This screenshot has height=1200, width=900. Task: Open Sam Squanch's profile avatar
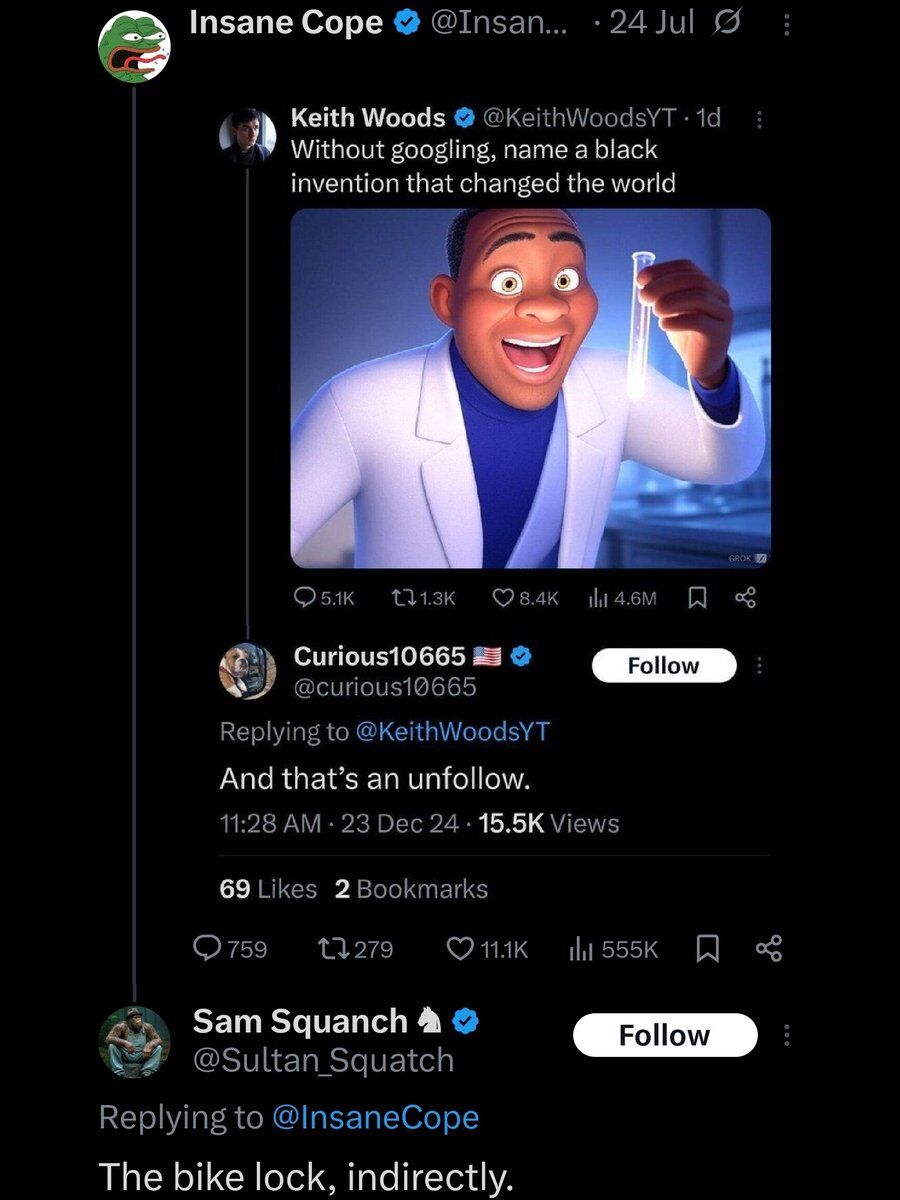[x=135, y=1042]
